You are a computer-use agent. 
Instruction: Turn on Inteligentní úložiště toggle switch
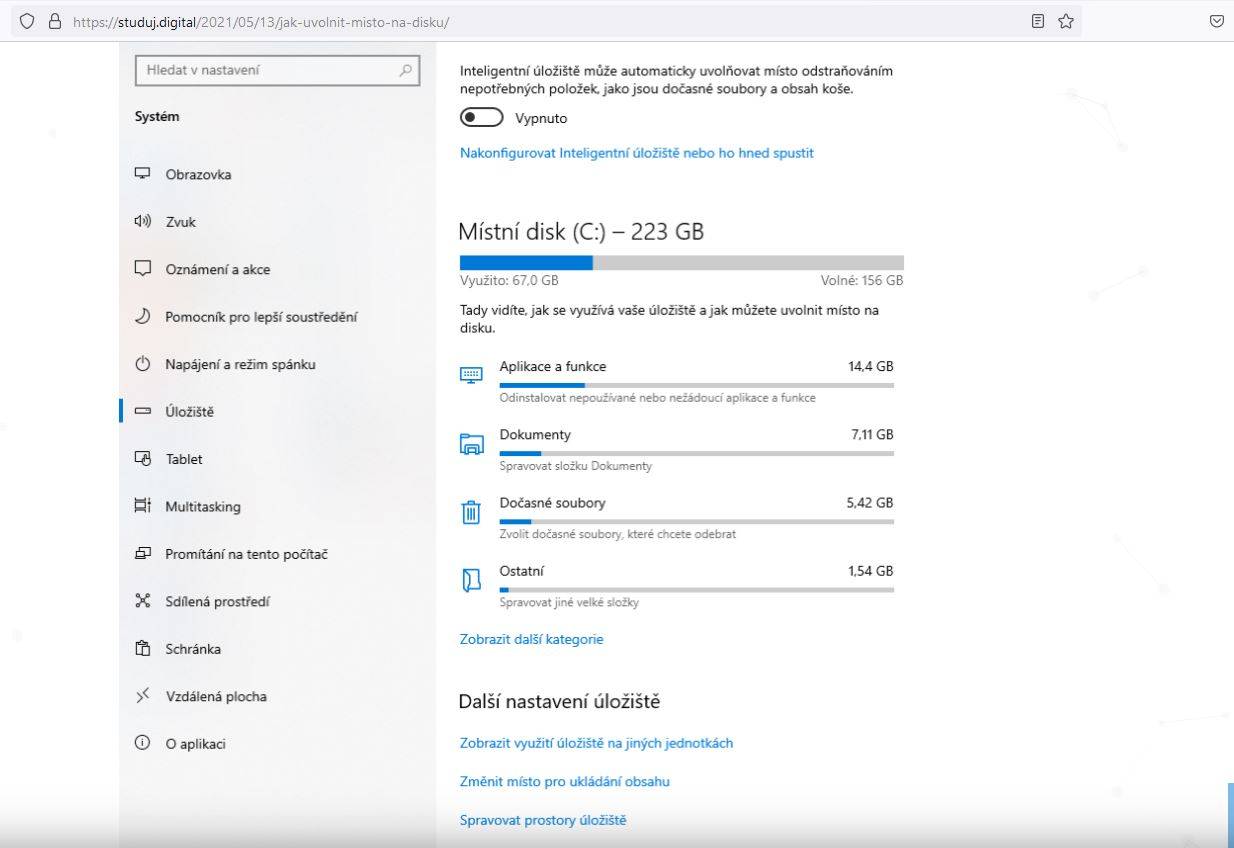[x=481, y=118]
